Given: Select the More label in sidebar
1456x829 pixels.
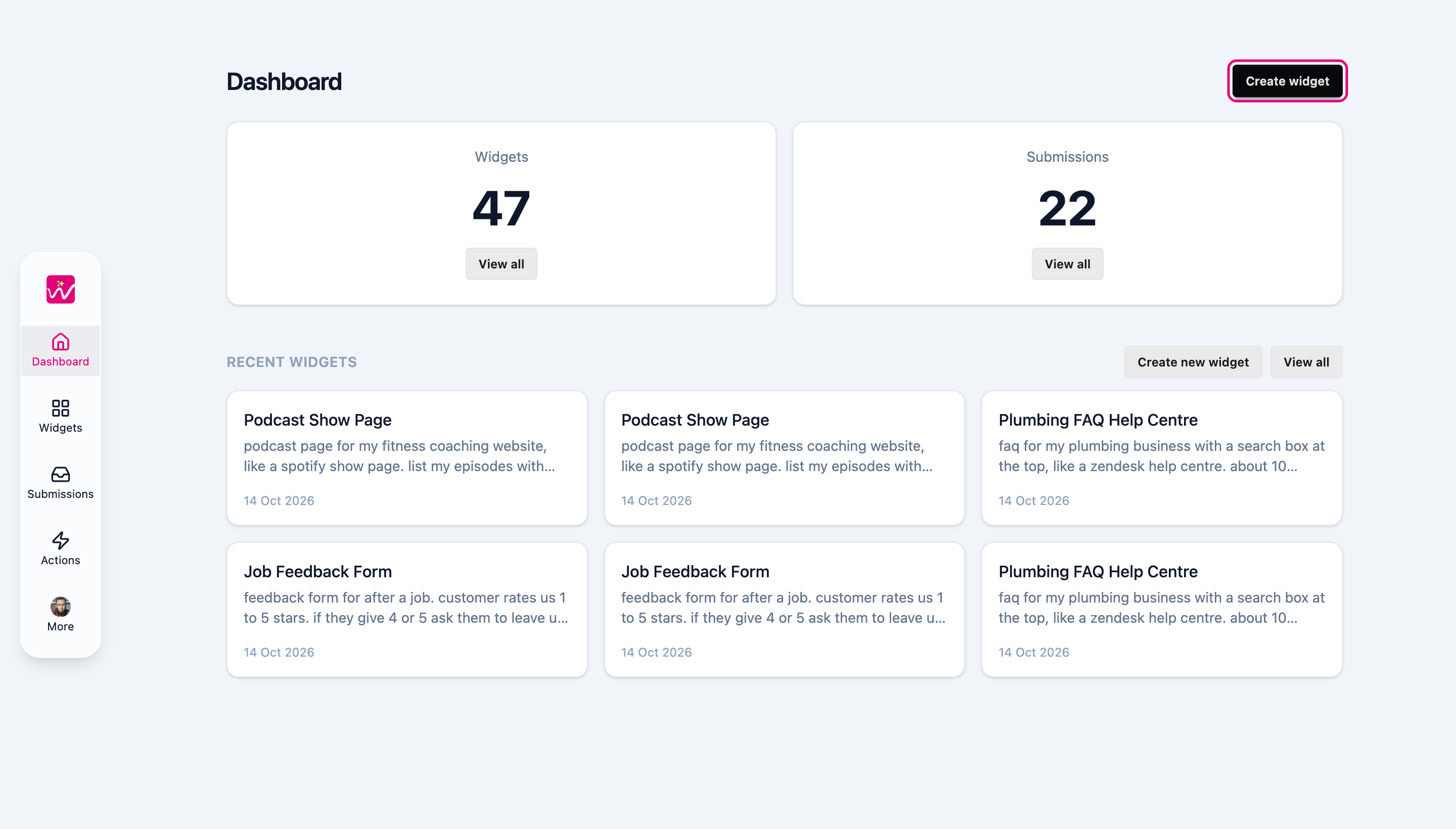Looking at the screenshot, I should coord(60,626).
